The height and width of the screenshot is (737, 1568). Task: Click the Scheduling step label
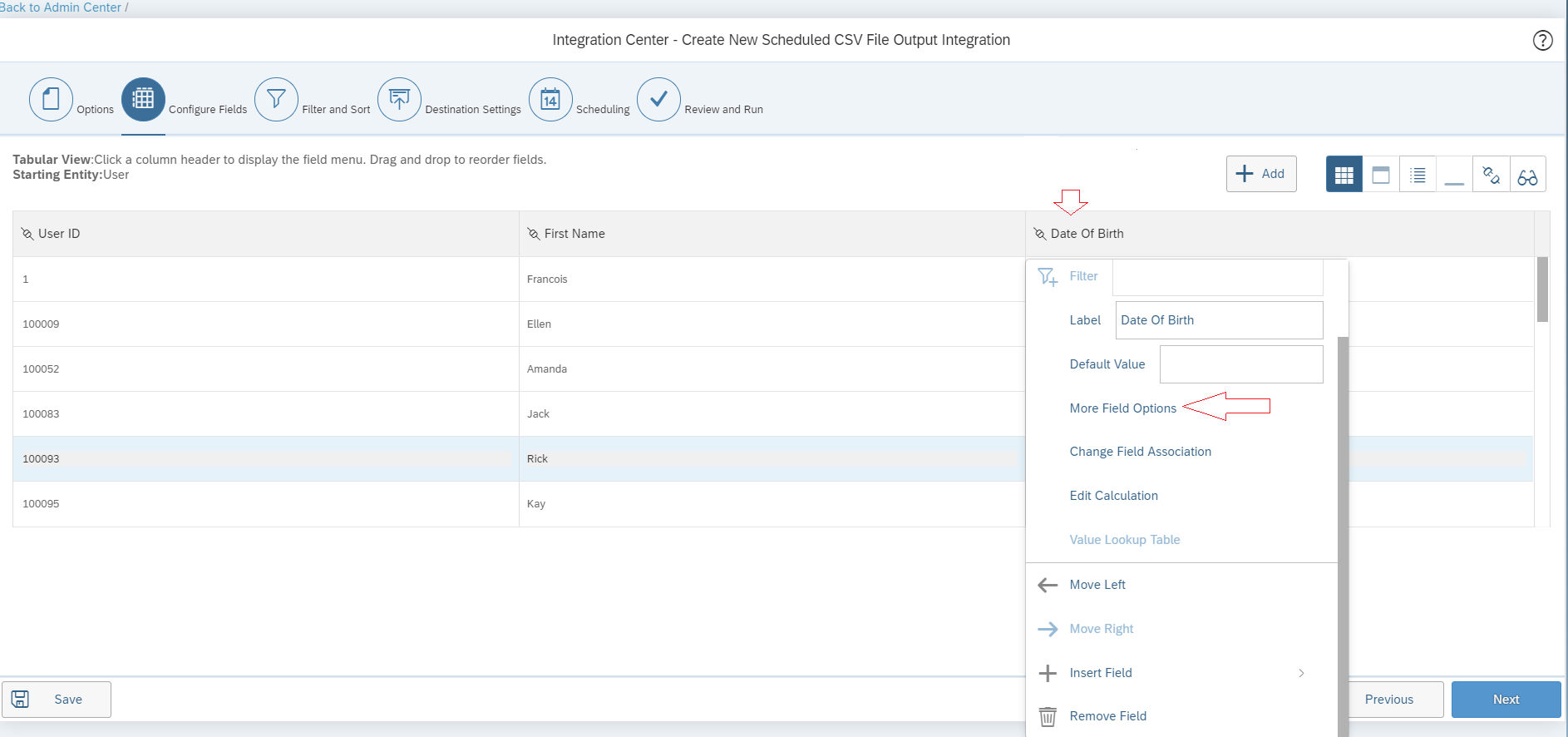(x=603, y=110)
